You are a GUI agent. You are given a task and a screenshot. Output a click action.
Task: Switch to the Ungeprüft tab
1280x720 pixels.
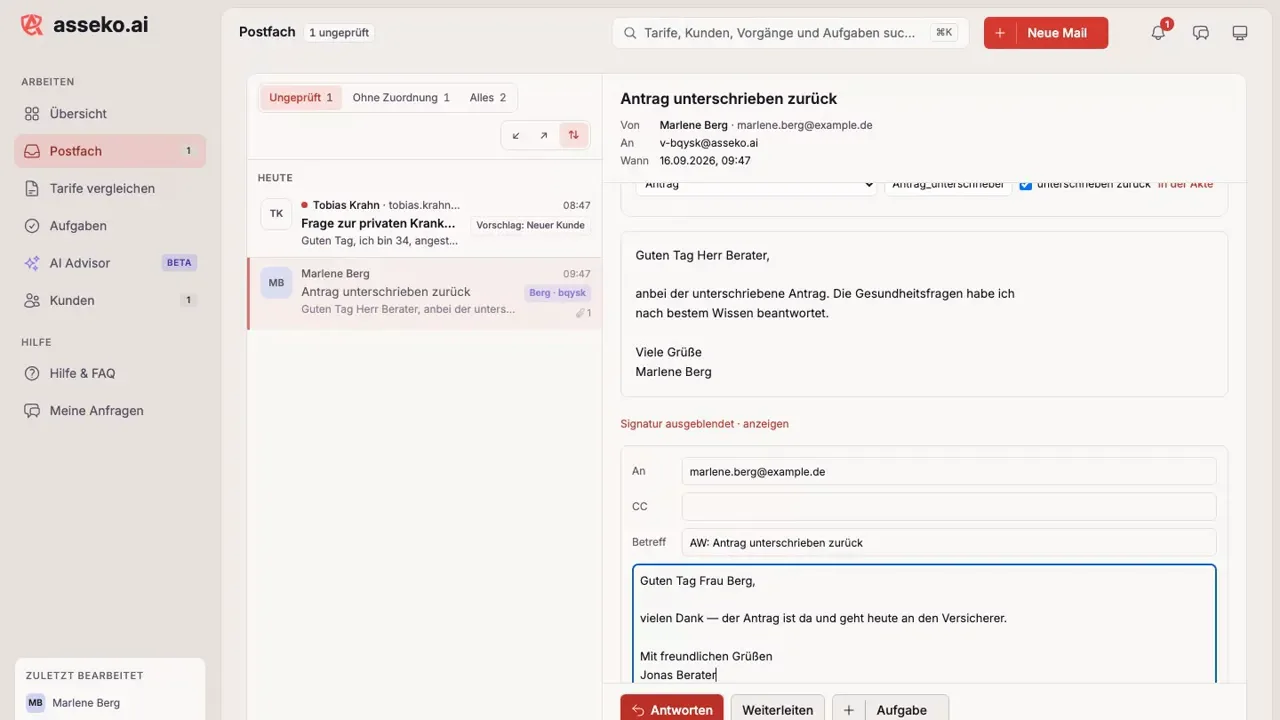click(301, 98)
